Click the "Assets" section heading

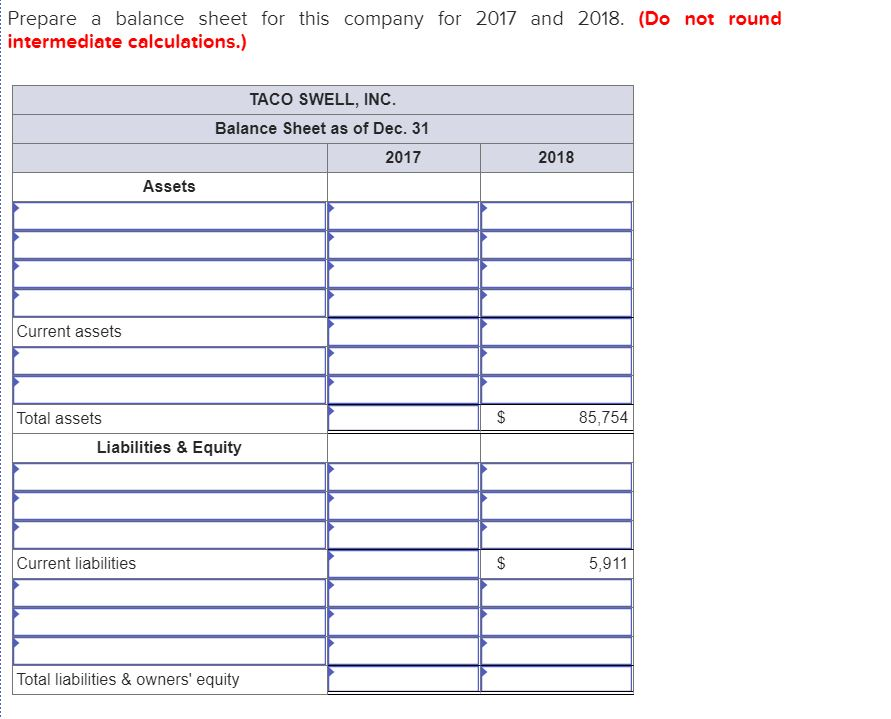pyautogui.click(x=169, y=186)
